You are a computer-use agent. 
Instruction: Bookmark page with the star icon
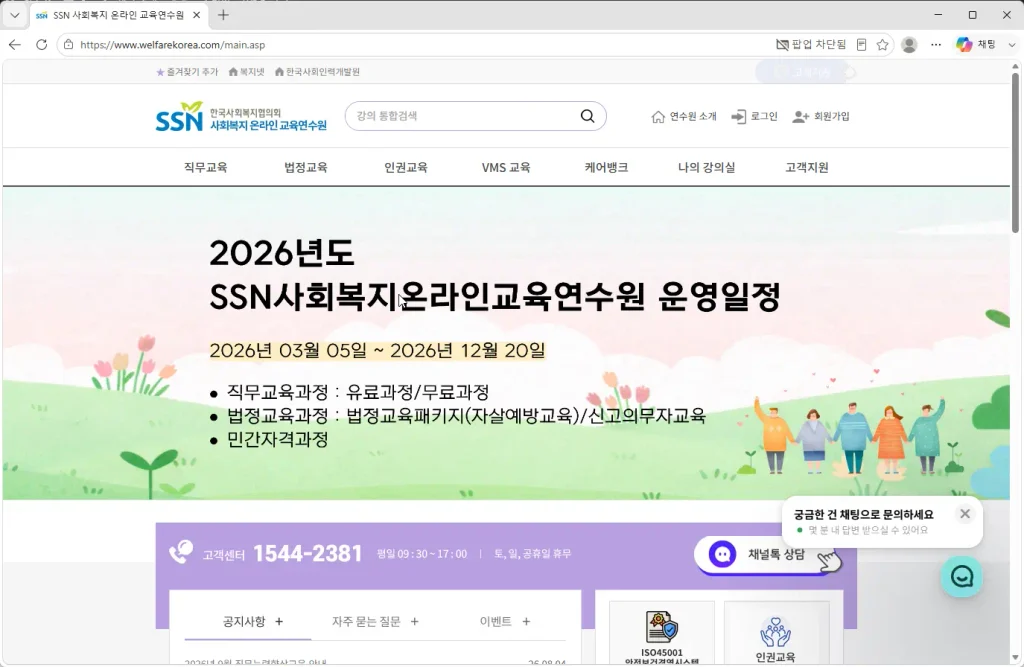[x=882, y=44]
